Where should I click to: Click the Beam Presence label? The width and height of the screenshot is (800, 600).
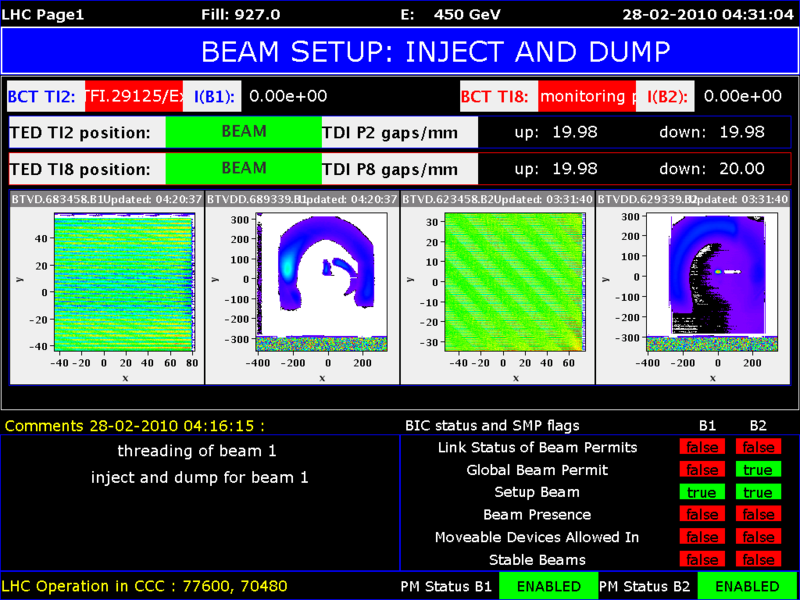pos(537,515)
